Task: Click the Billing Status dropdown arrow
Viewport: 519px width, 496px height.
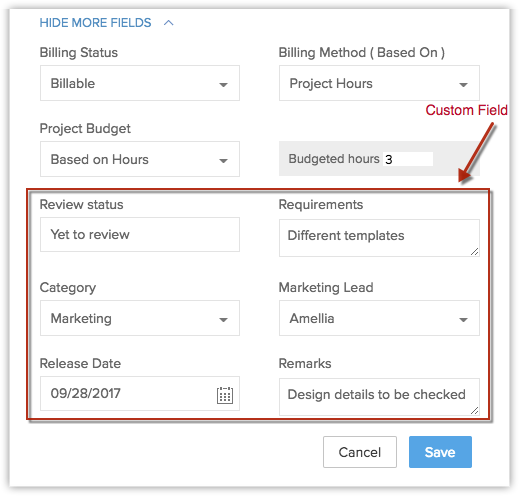Action: coord(223,85)
